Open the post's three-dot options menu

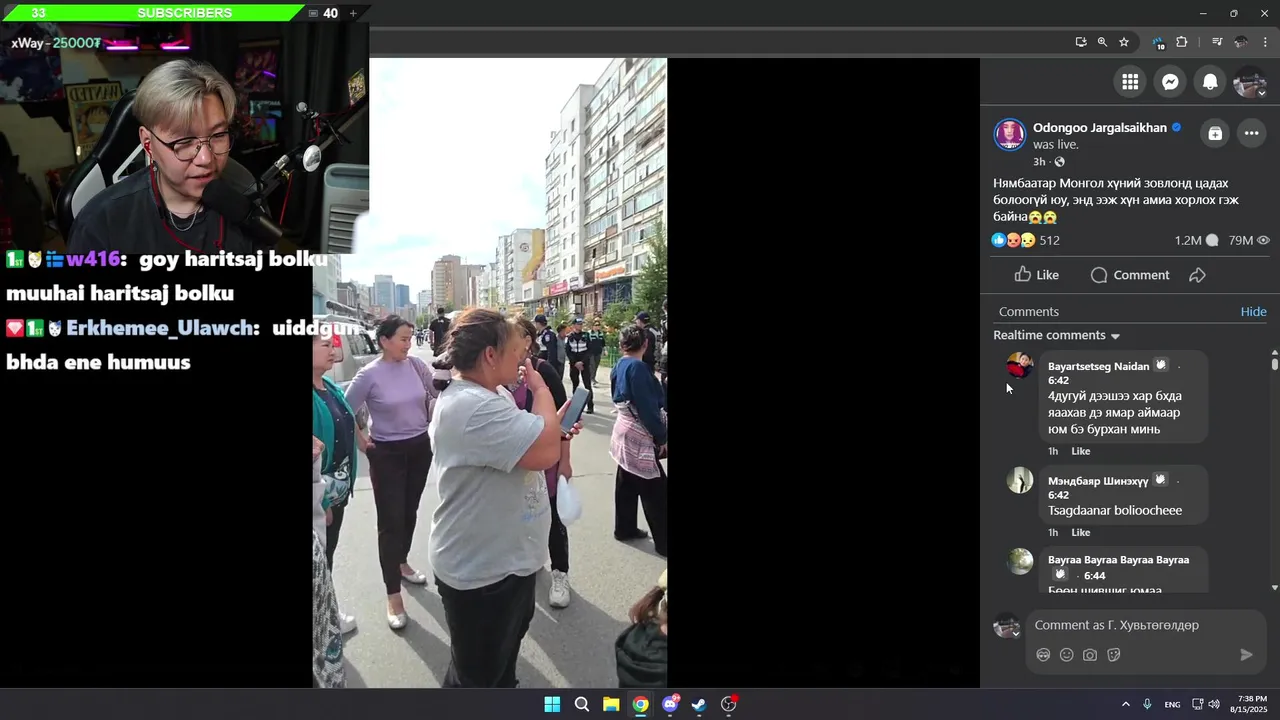1251,133
